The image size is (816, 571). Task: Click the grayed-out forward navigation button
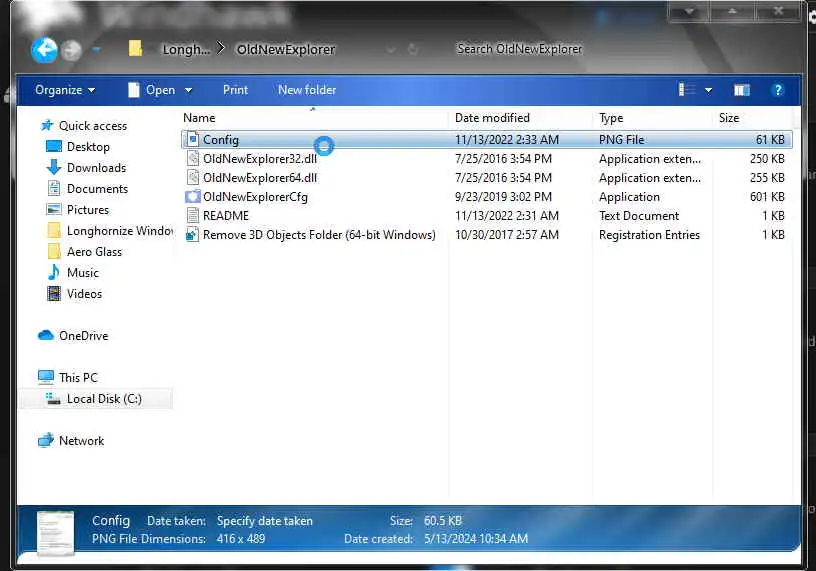[71, 50]
